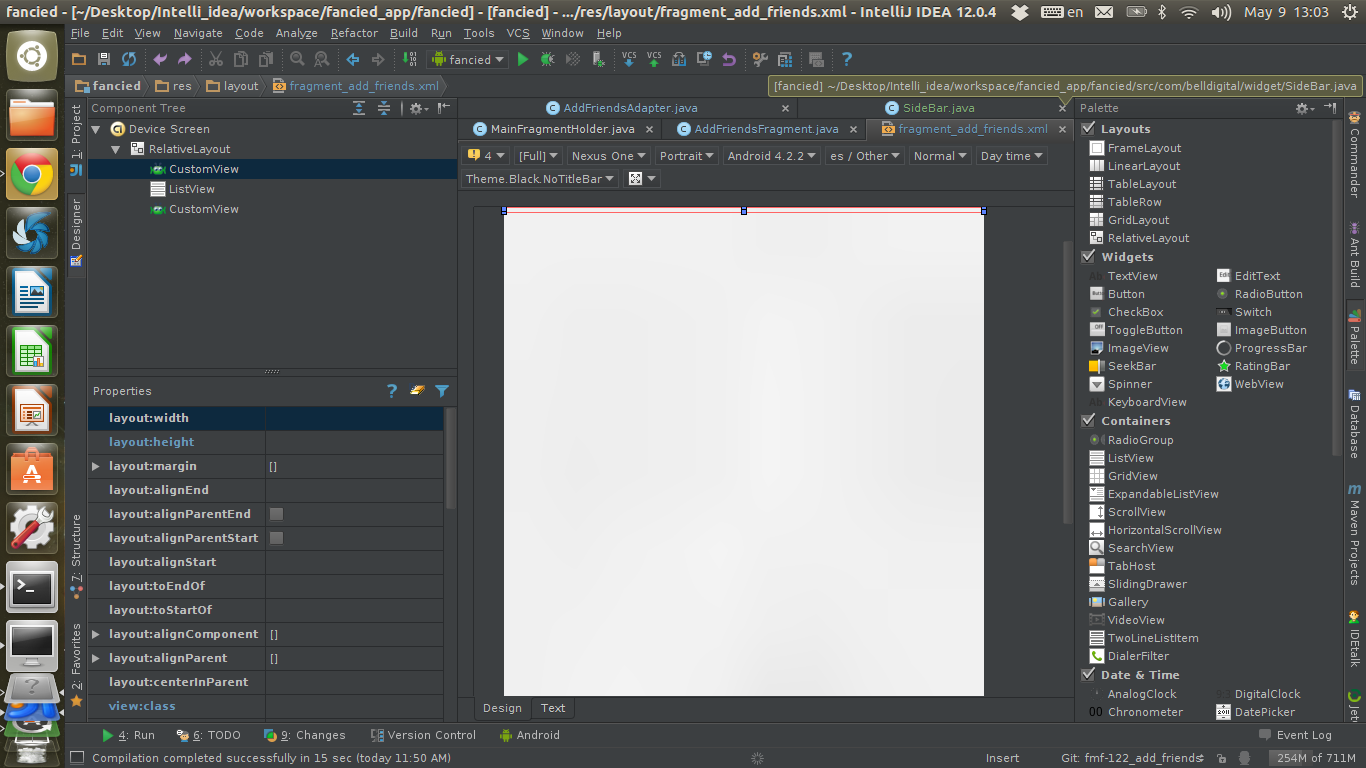This screenshot has height=768, width=1366.
Task: Run the fancied app with the green Run icon
Action: (x=522, y=59)
